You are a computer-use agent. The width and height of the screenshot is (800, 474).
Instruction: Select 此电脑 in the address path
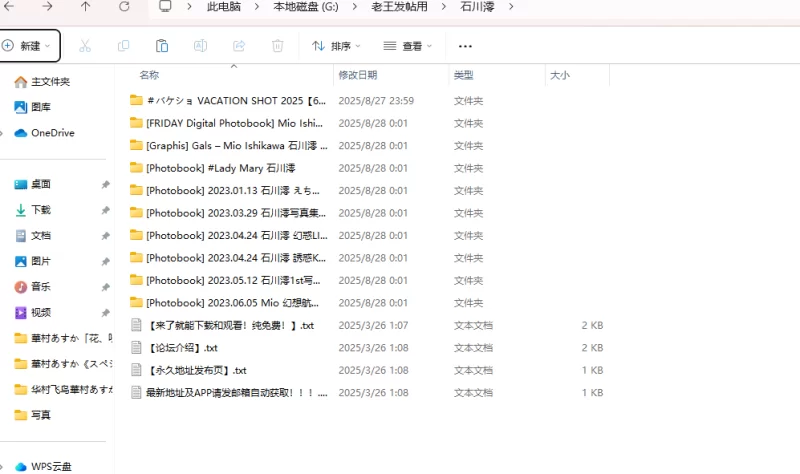(x=224, y=7)
